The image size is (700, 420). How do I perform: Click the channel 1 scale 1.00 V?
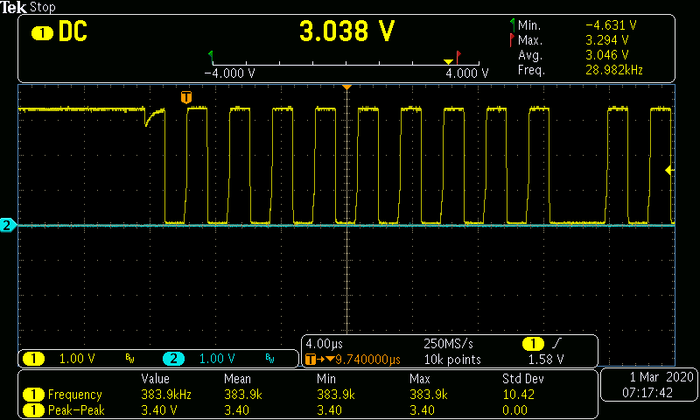[x=77, y=358]
